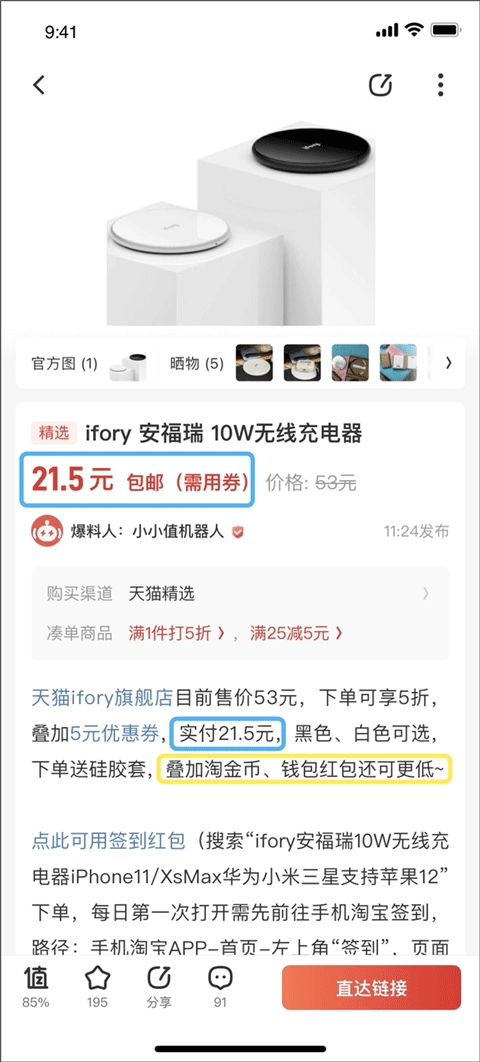Tap the 分享 share icon at bottom
Image resolution: width=480 pixels, height=1062 pixels.
pyautogui.click(x=159, y=979)
